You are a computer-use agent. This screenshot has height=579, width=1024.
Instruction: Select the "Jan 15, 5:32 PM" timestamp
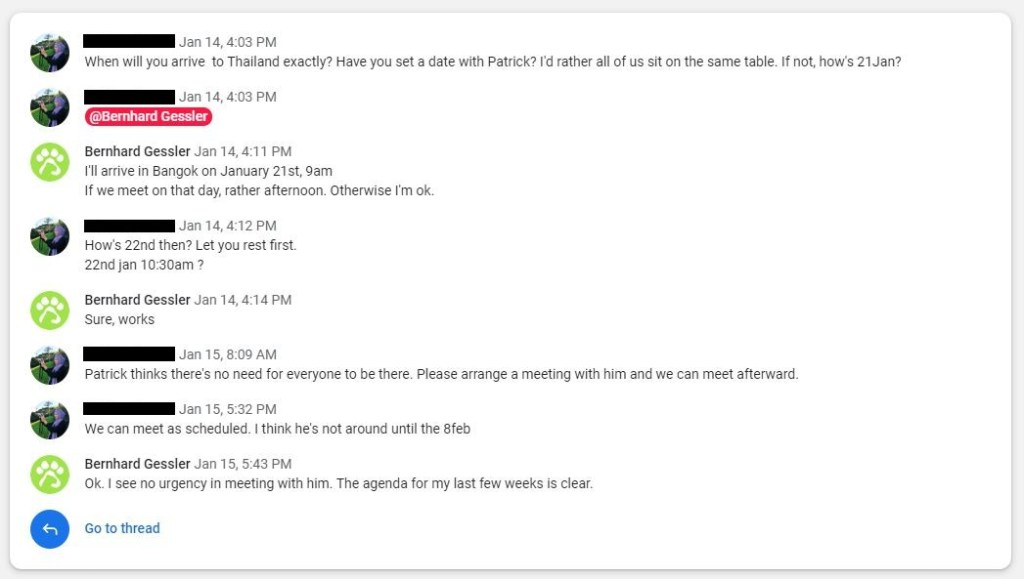coord(227,410)
